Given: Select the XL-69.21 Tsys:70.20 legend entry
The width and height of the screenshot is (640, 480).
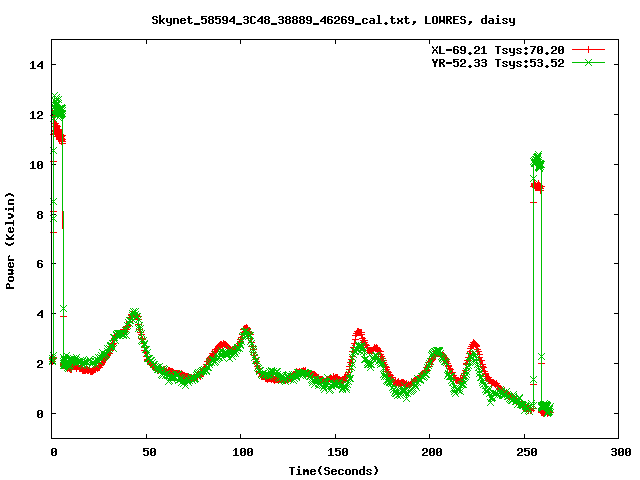Looking at the screenshot, I should pos(498,50).
